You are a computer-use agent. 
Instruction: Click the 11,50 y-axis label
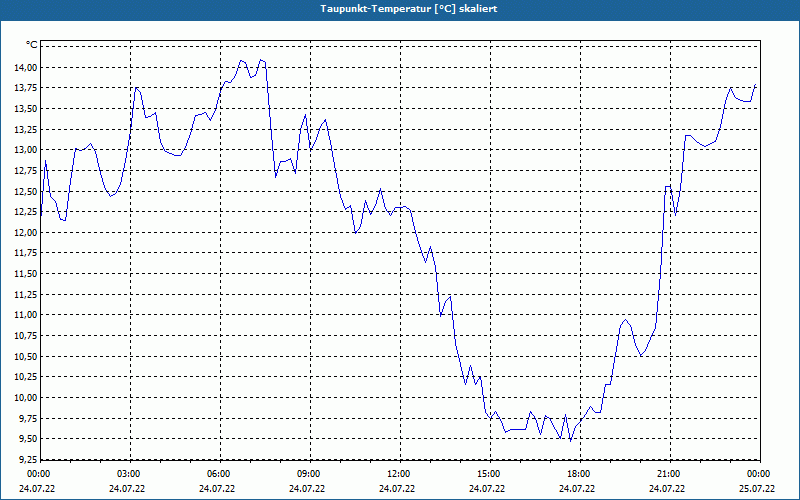tap(26, 274)
